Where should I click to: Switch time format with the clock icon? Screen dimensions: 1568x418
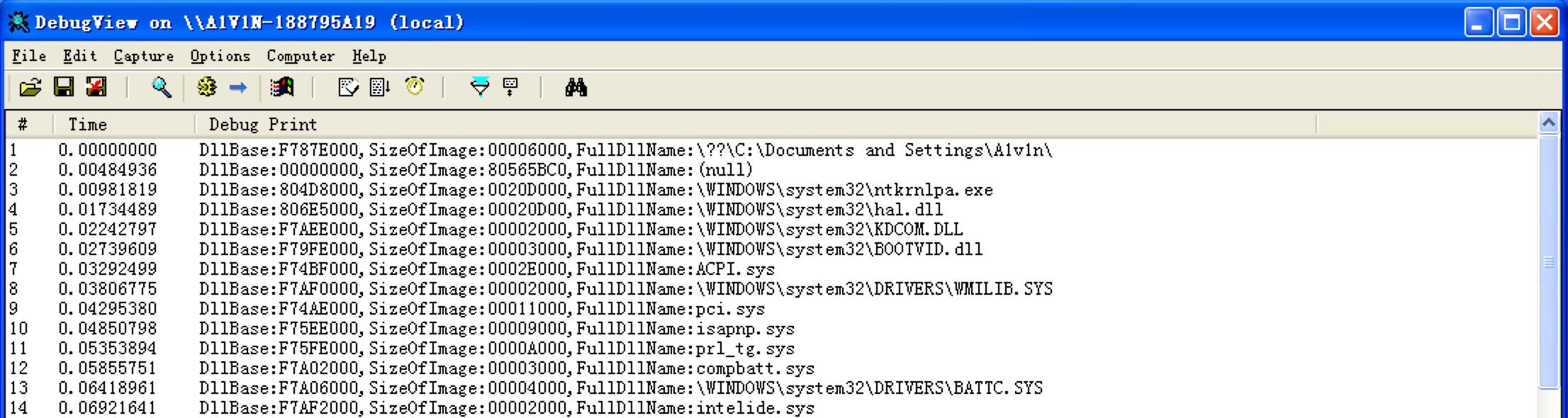[415, 87]
